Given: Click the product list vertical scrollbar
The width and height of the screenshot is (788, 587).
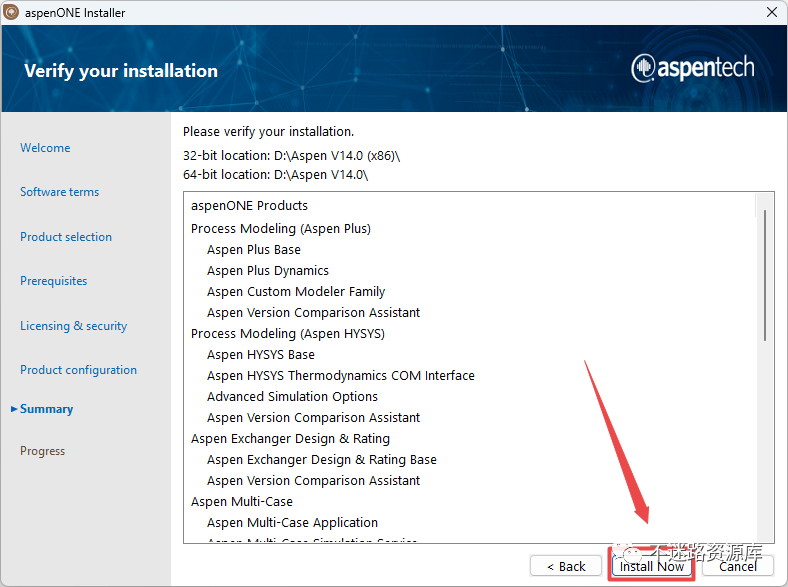Looking at the screenshot, I should pyautogui.click(x=765, y=275).
